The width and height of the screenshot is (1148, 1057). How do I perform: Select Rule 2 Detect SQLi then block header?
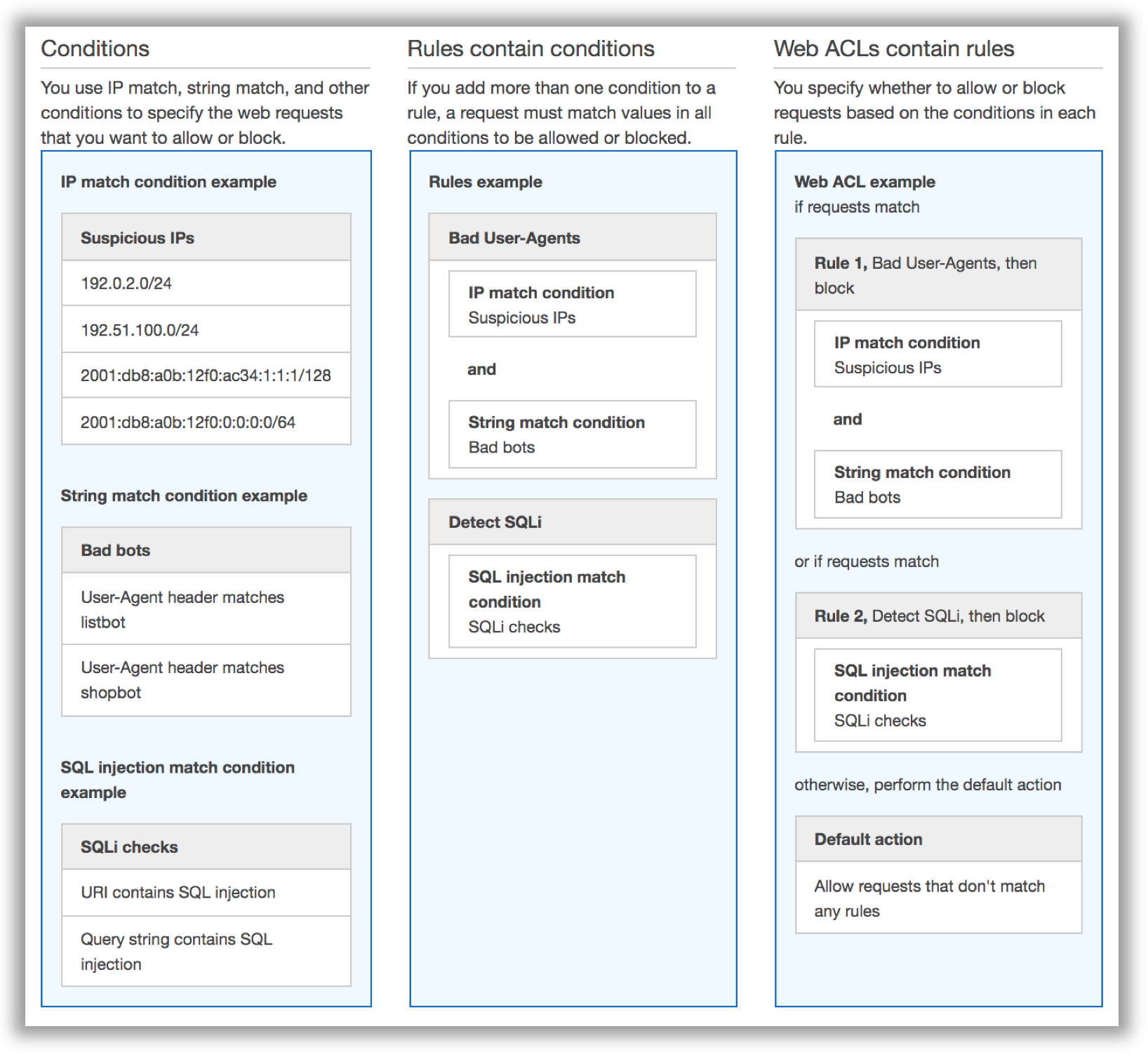[x=939, y=616]
